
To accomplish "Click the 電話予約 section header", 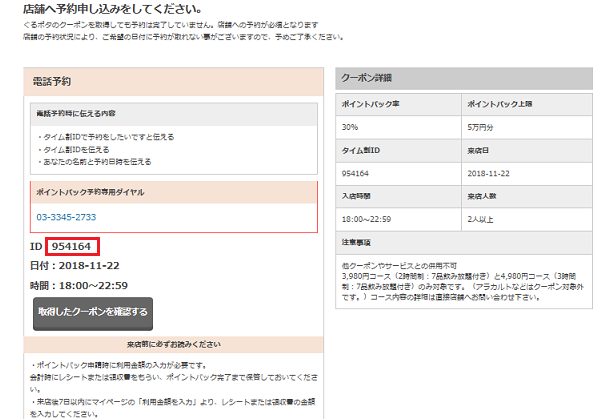I will 174,82.
